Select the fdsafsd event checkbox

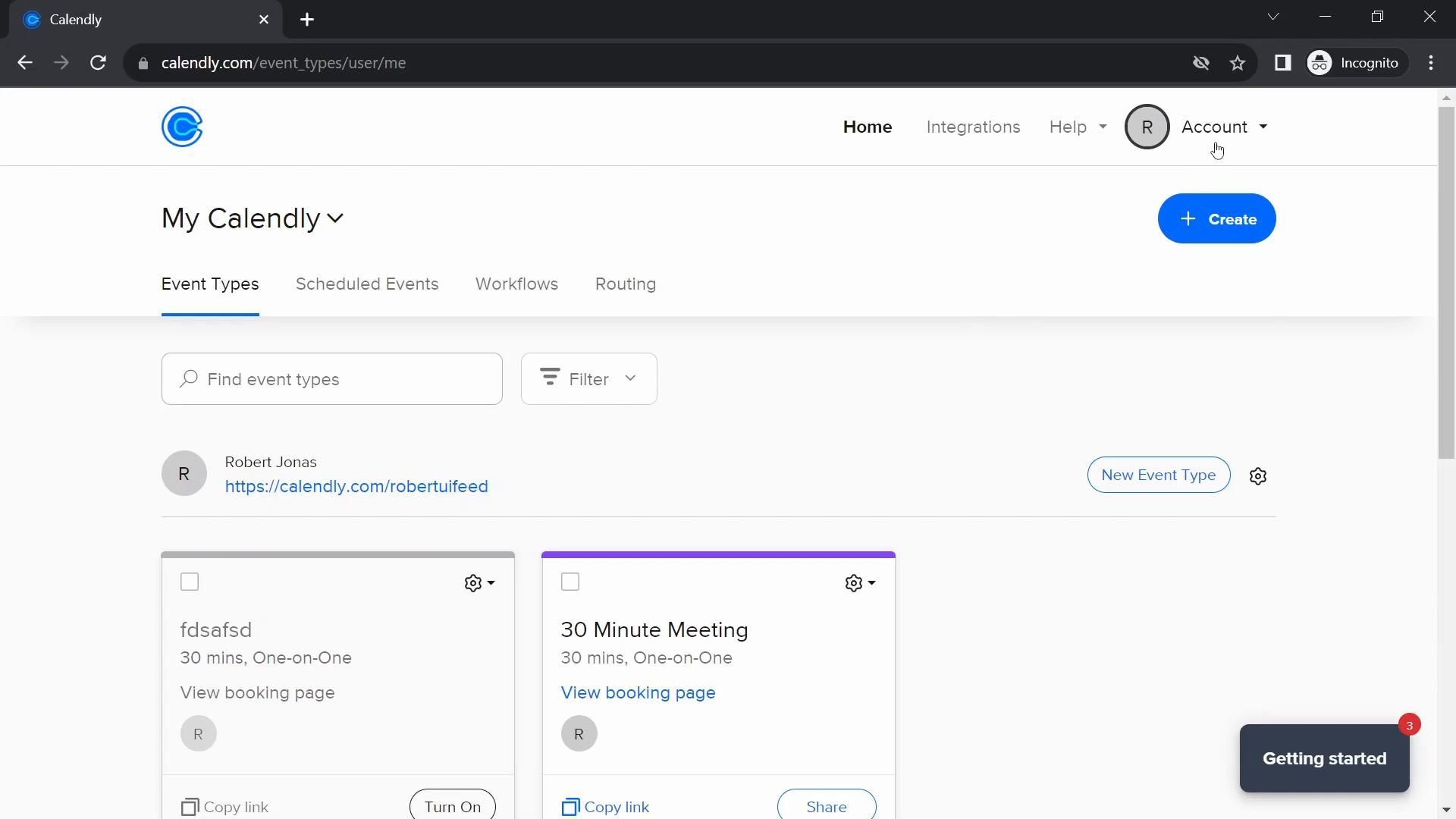190,582
